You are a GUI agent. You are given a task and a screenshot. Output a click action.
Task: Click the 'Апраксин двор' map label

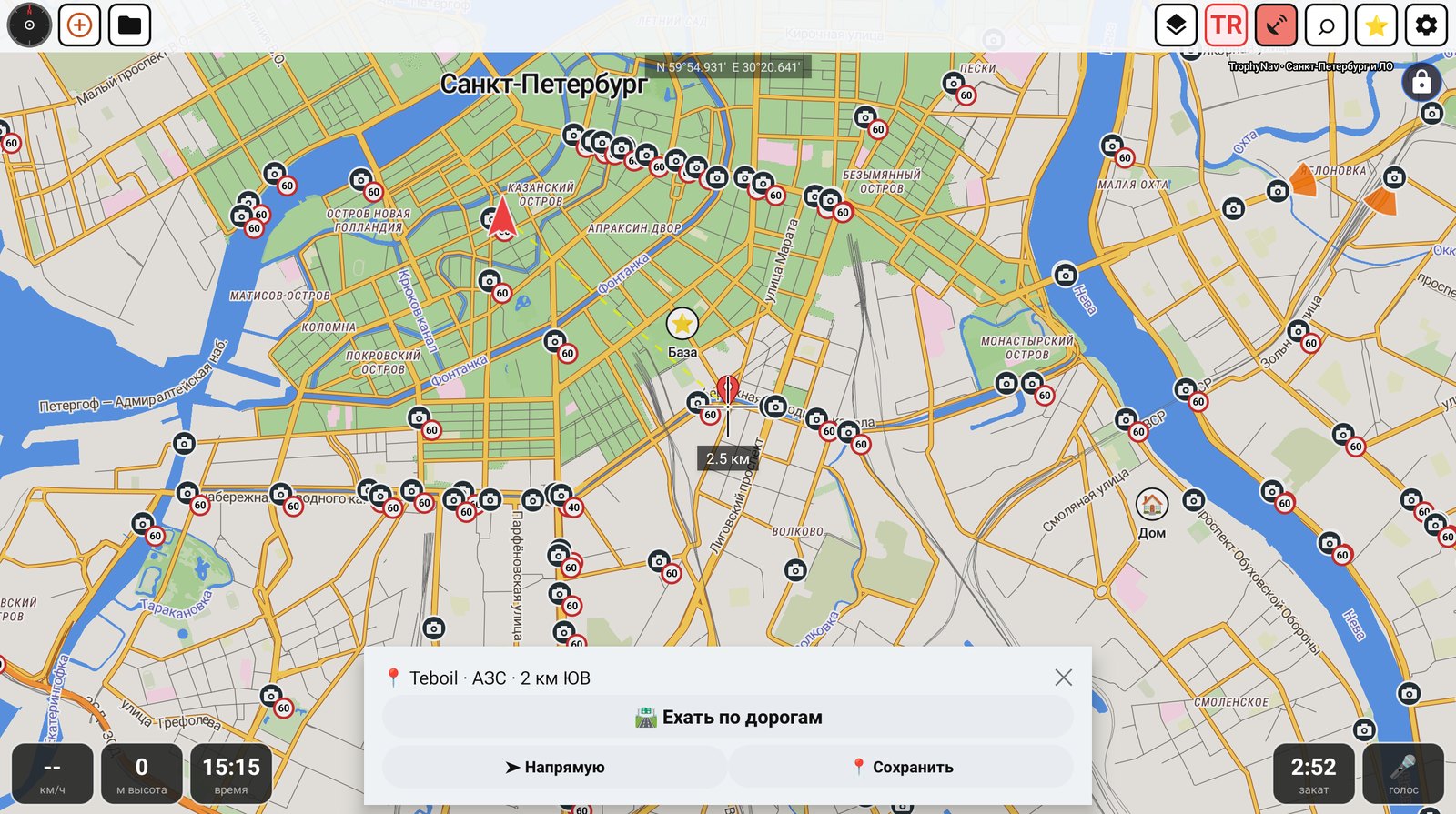click(634, 228)
